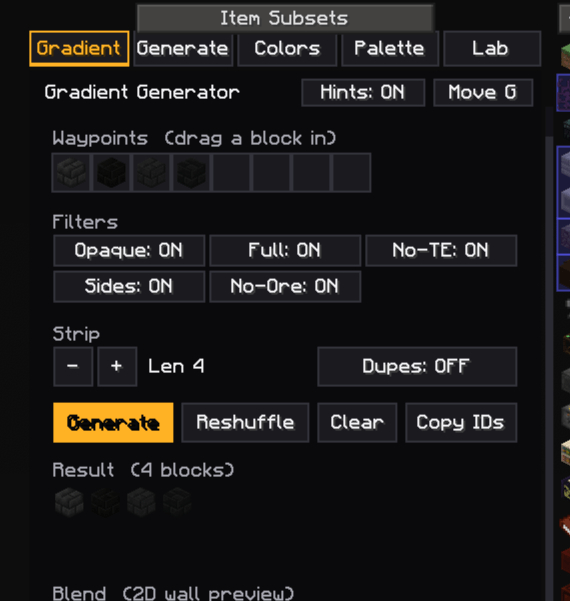Viewport: 570px width, 601px height.
Task: Click the fifth empty waypoint slot
Action: (x=231, y=173)
